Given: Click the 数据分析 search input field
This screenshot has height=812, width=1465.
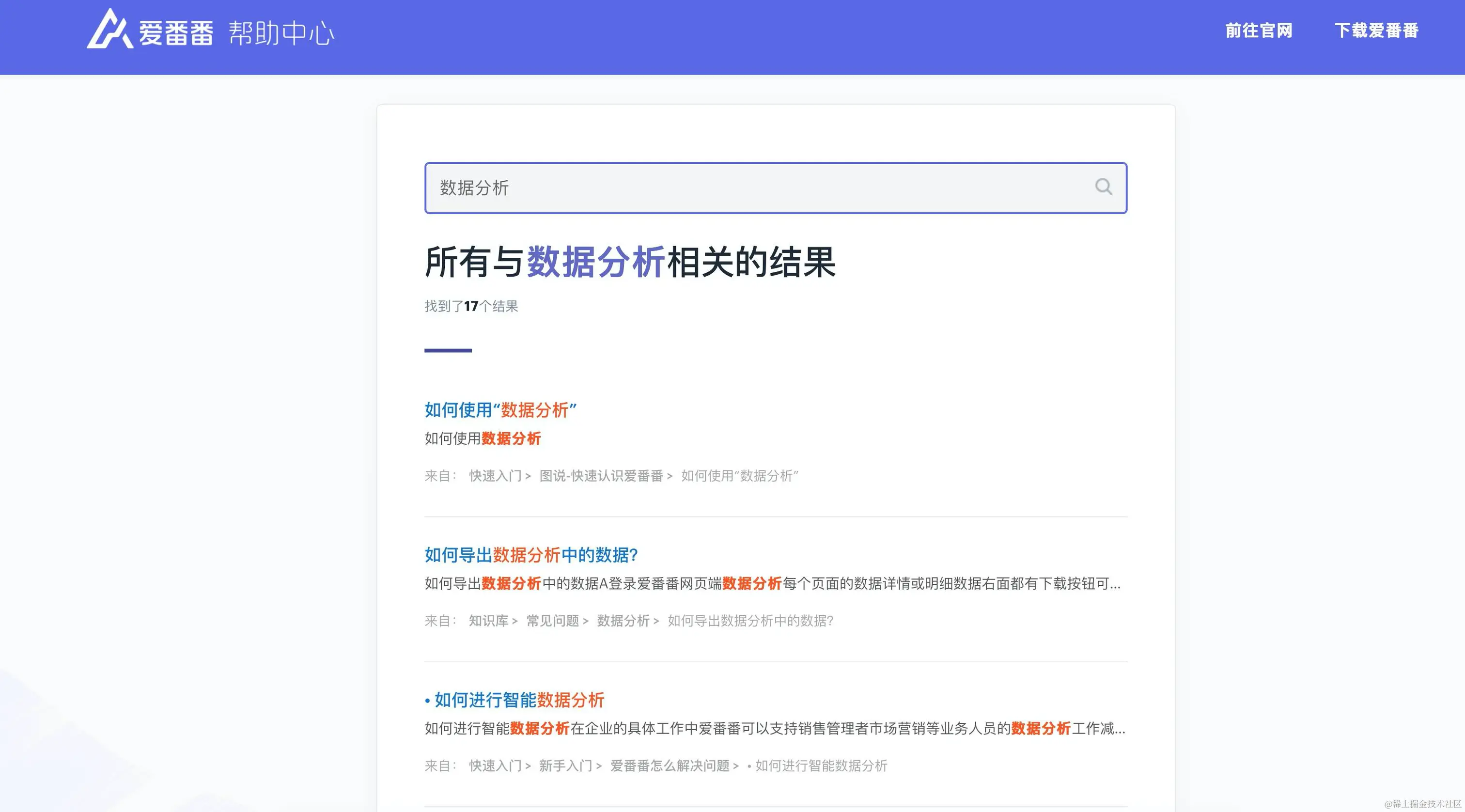Looking at the screenshot, I should point(739,188).
